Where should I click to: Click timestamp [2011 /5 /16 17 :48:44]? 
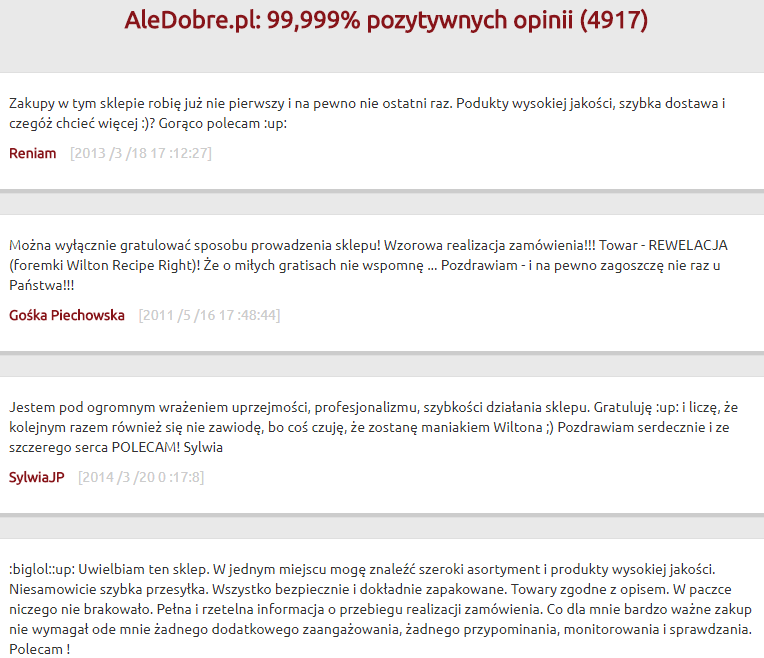point(210,315)
